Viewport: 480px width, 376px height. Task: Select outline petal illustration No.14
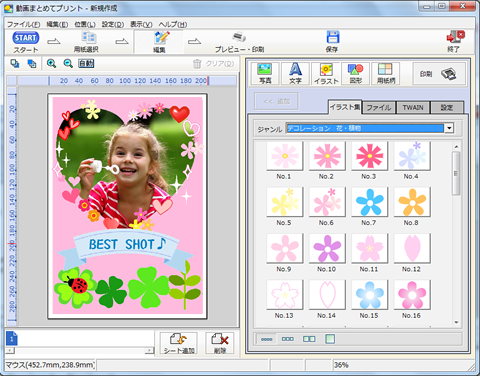[x=327, y=294]
